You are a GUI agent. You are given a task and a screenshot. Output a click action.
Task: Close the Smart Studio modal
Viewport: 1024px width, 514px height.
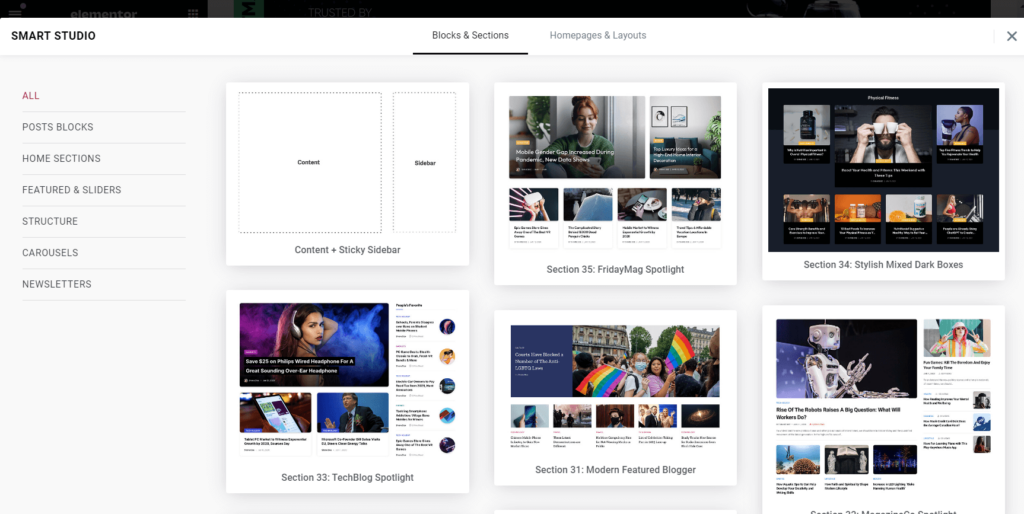1011,37
